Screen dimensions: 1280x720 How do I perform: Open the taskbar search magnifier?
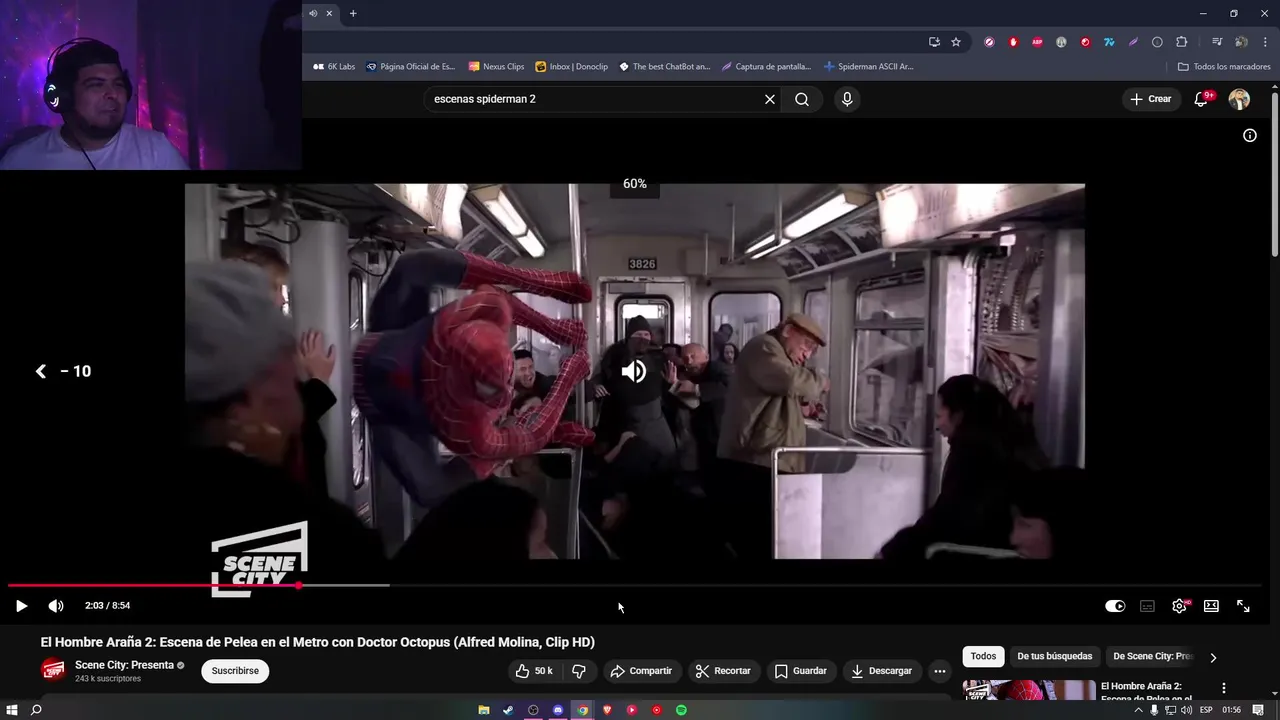[36, 710]
